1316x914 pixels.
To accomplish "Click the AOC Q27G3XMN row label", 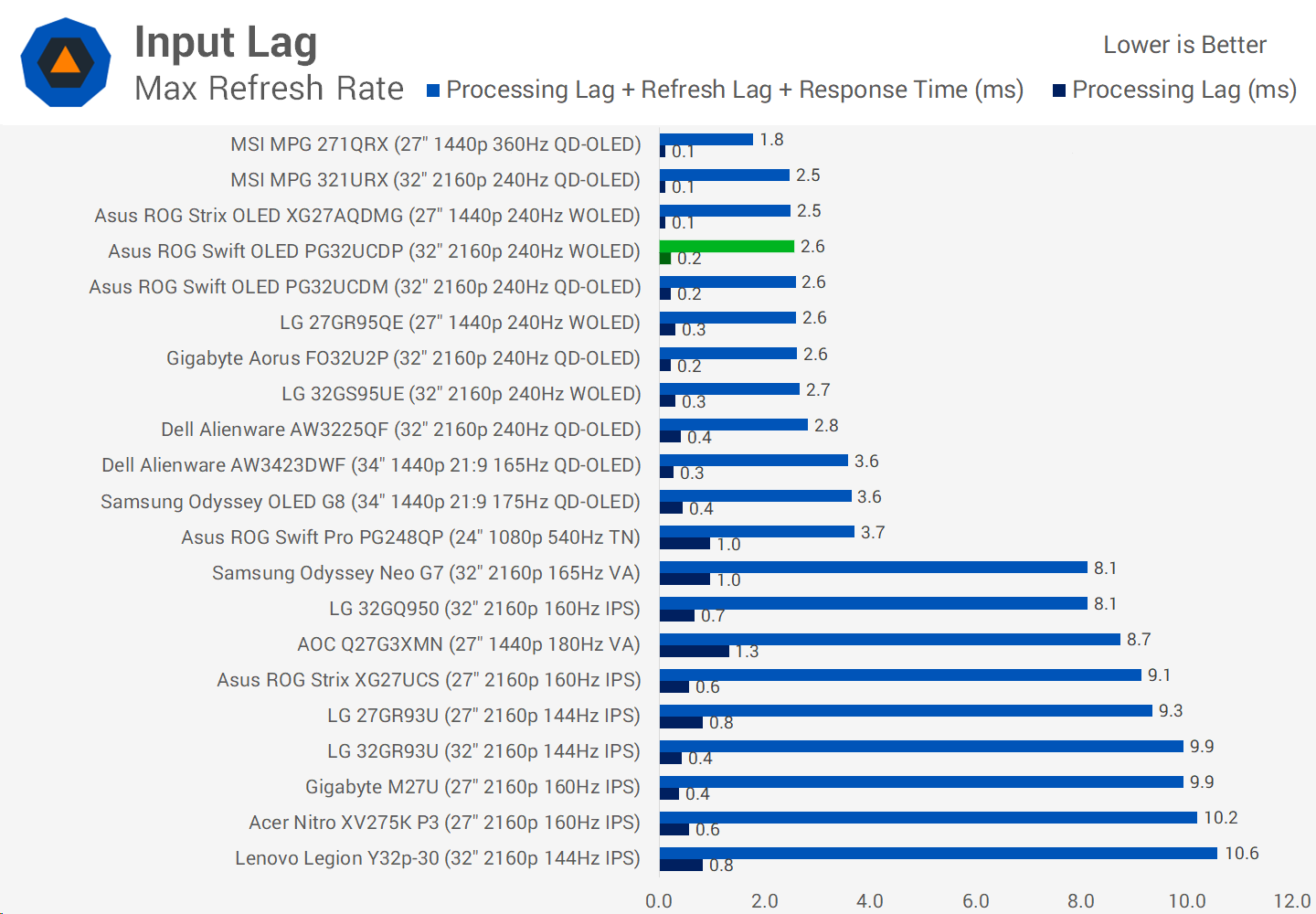I will (469, 644).
